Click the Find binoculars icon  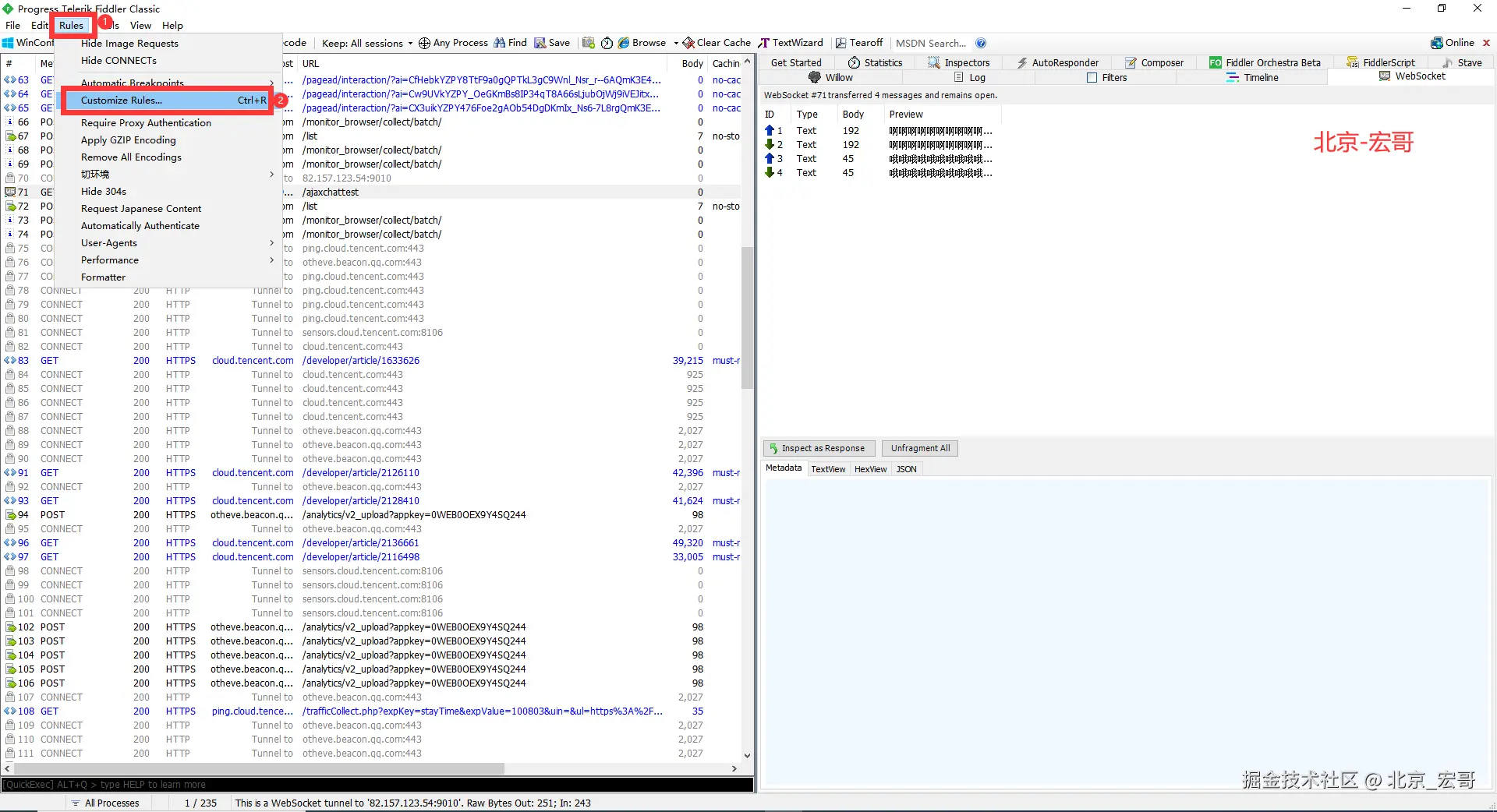tap(500, 43)
